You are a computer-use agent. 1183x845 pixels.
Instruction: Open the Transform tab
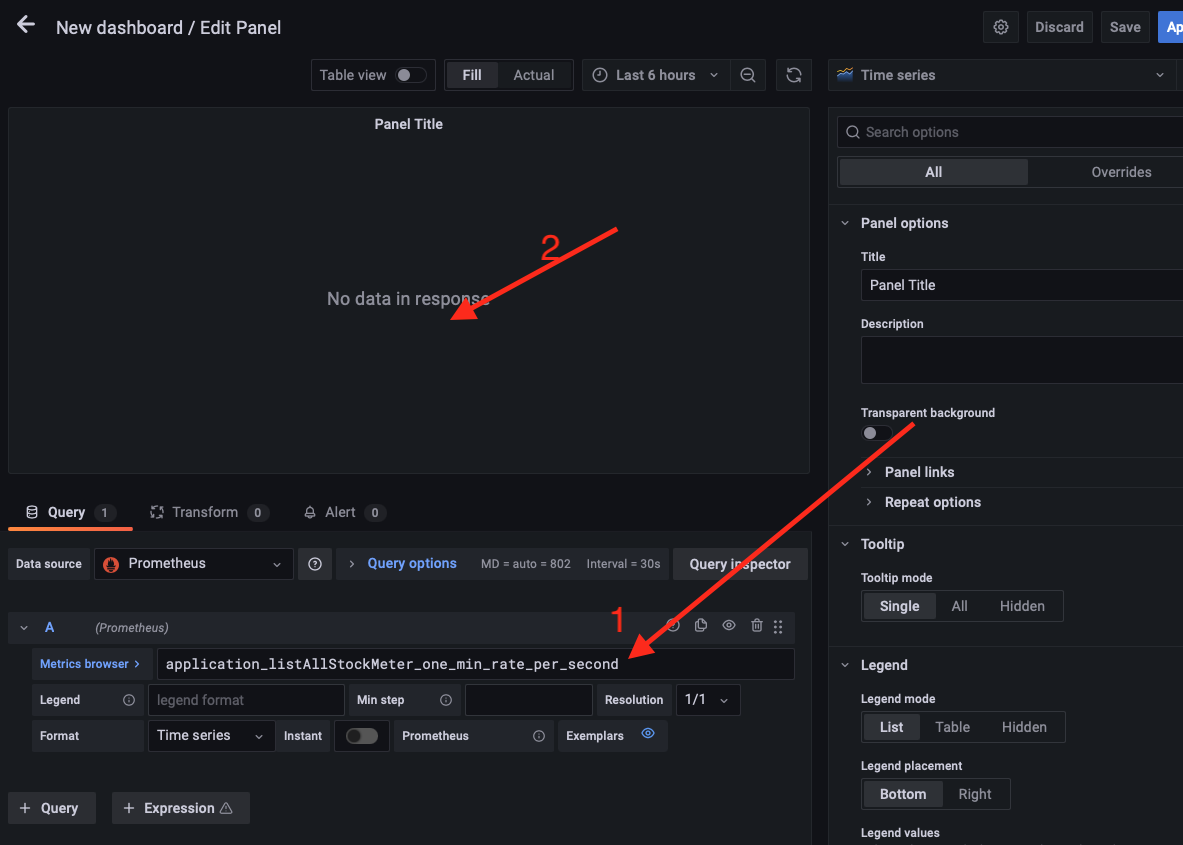(209, 512)
